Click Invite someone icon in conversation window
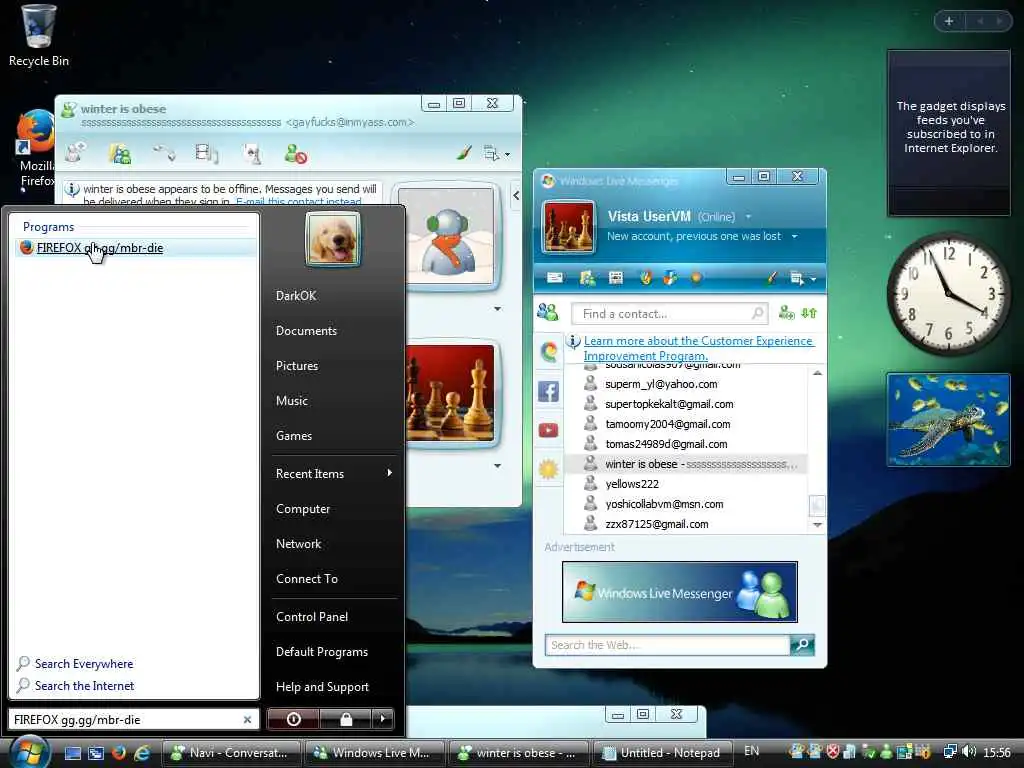The image size is (1024, 768). click(x=75, y=153)
